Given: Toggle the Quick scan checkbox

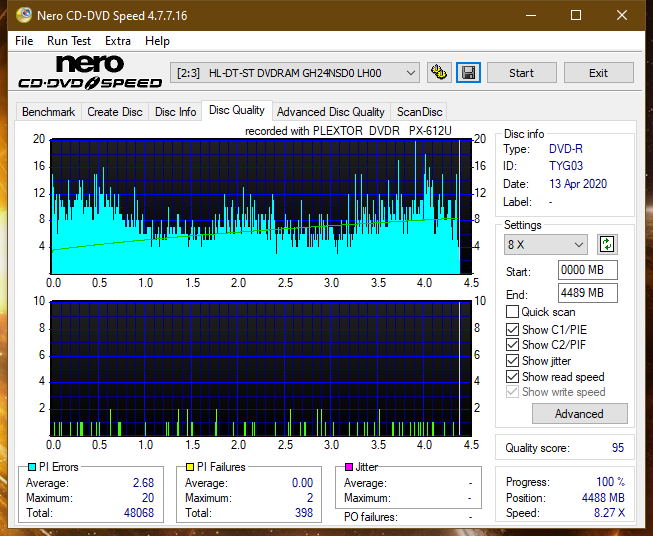Looking at the screenshot, I should 512,312.
